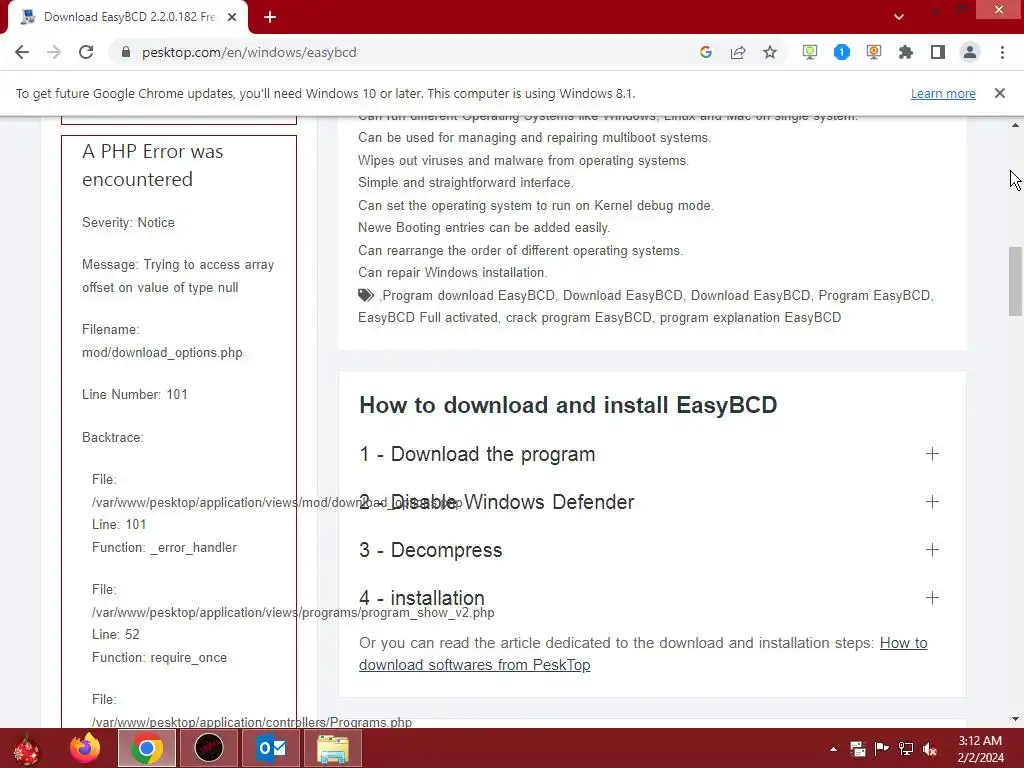Click filename mod/download_options.php text

coord(162,353)
